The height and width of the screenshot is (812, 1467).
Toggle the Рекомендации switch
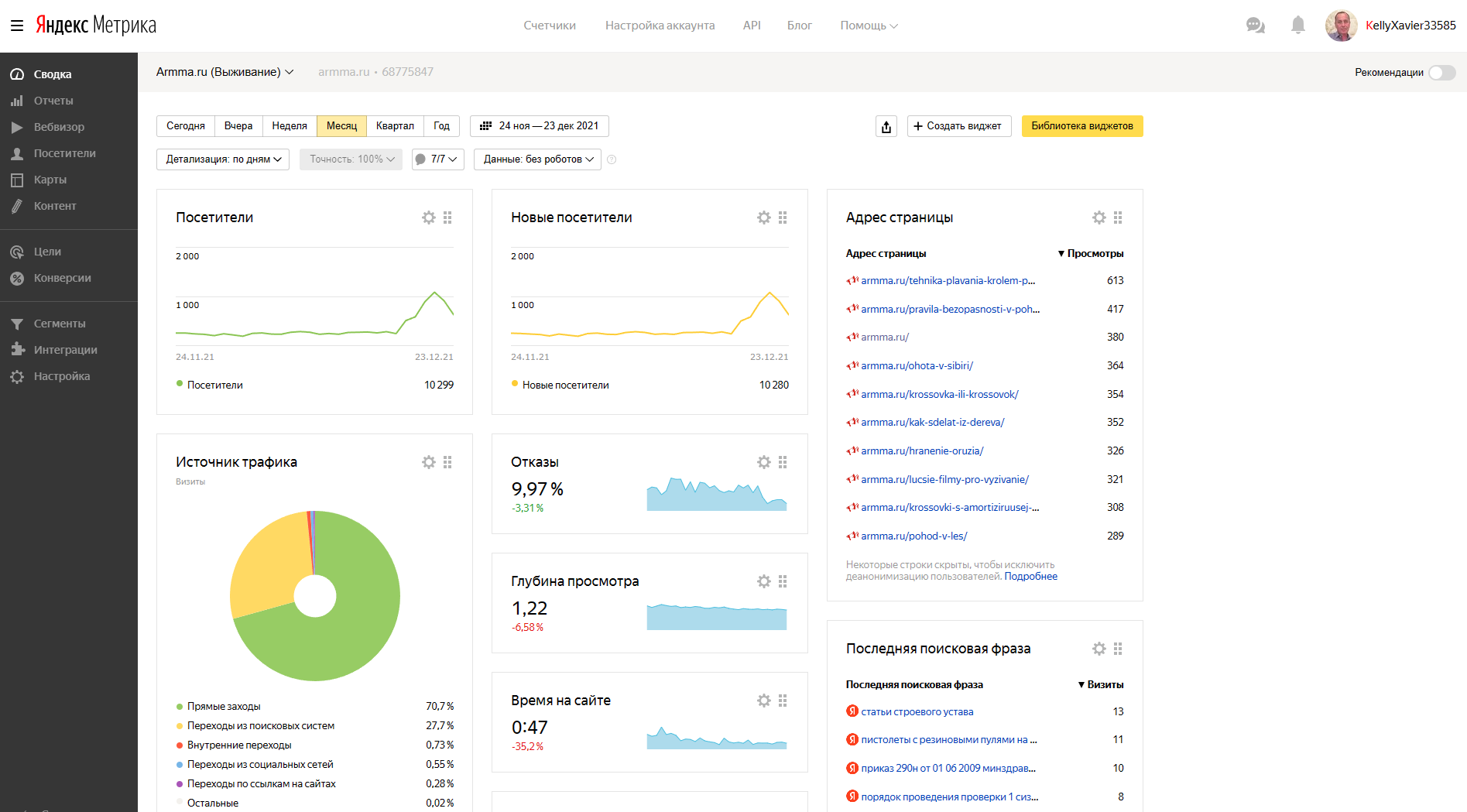pos(1441,73)
